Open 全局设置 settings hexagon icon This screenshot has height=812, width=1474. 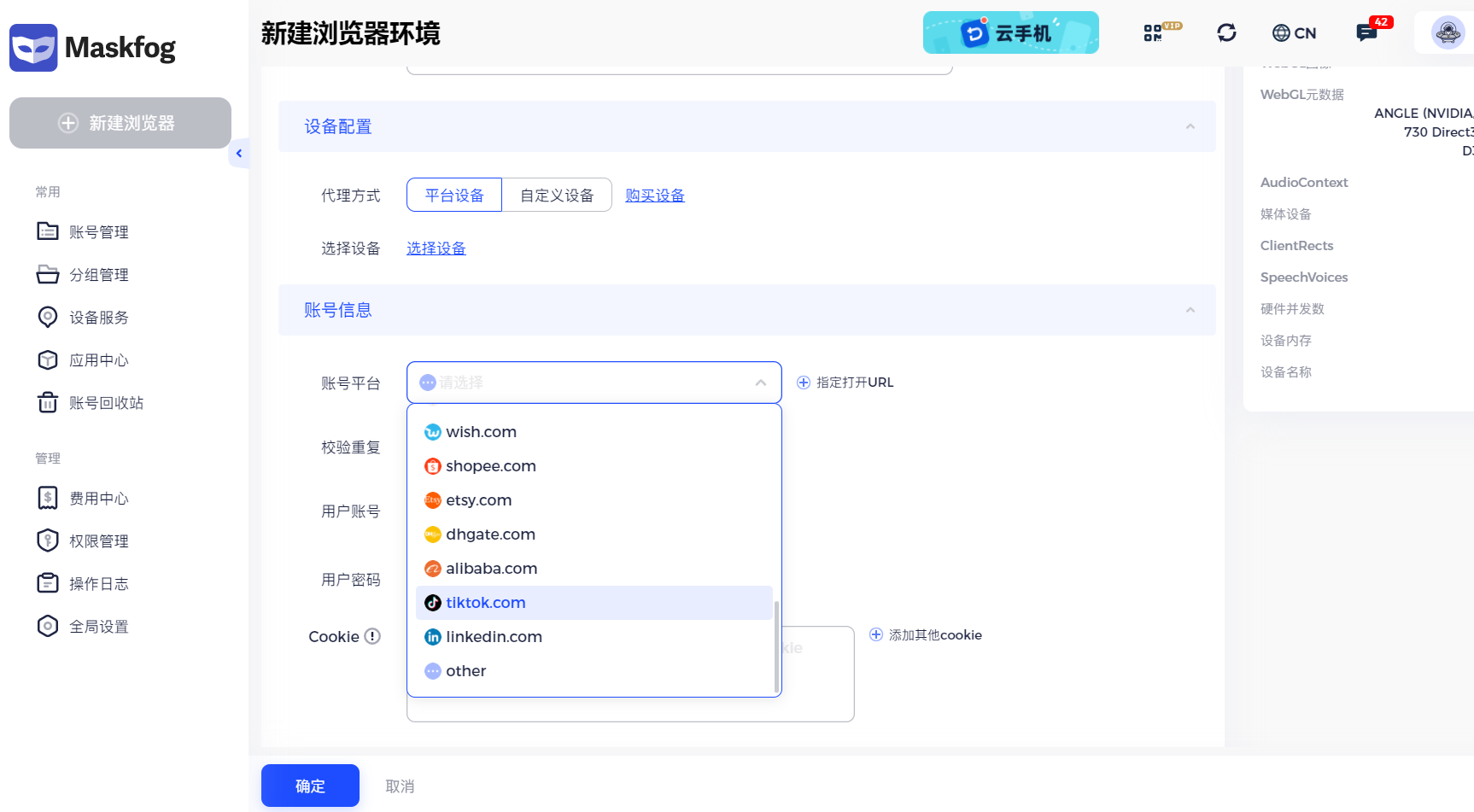pyautogui.click(x=48, y=626)
